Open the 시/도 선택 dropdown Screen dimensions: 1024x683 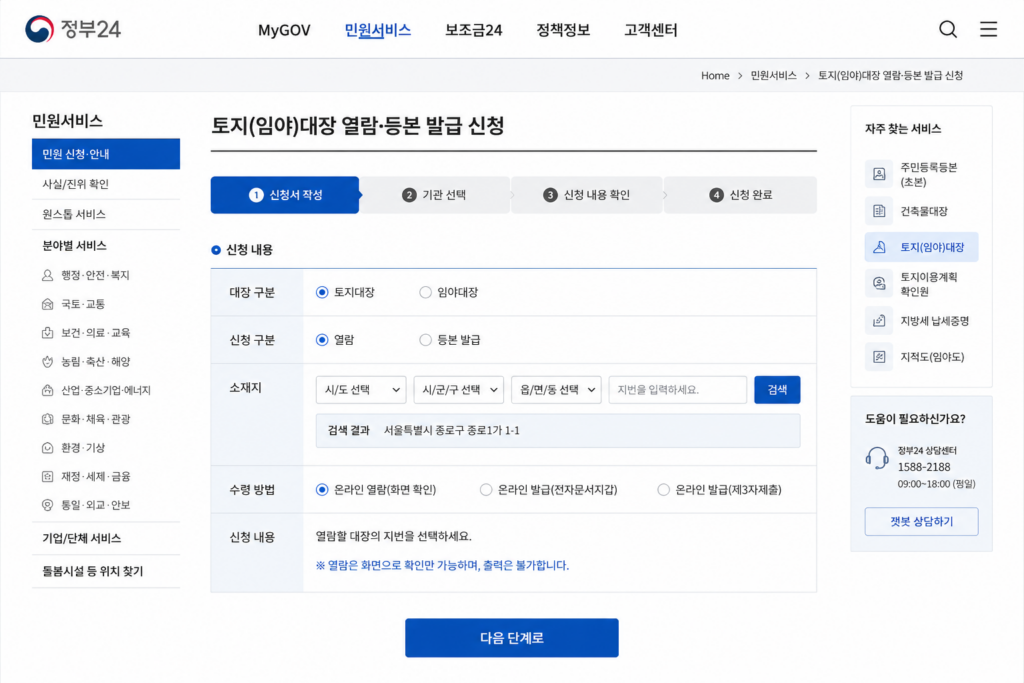[361, 390]
